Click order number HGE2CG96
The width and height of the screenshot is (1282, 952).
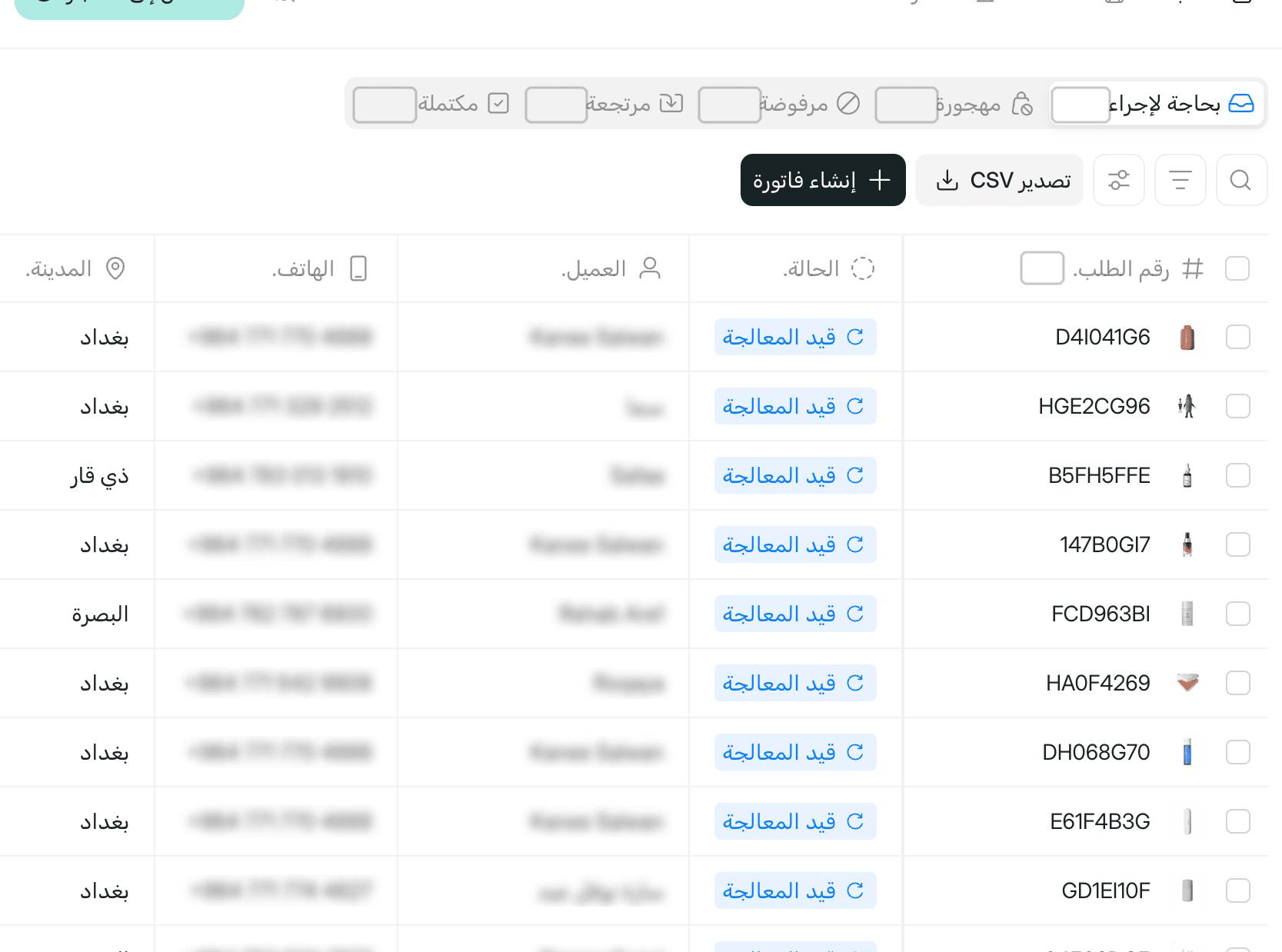coord(1094,406)
